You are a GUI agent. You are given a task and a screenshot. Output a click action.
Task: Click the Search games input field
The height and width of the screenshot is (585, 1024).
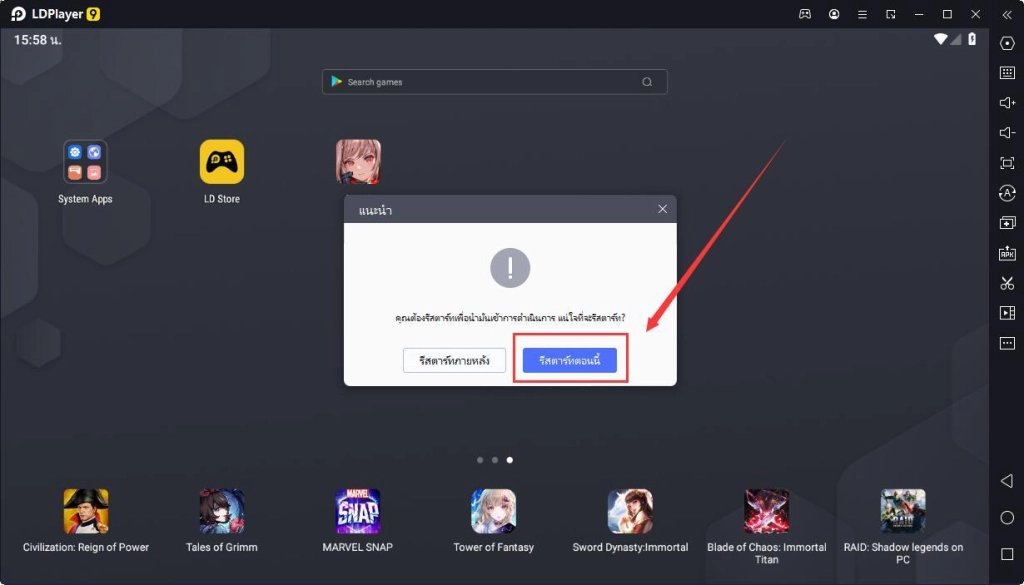[x=490, y=82]
